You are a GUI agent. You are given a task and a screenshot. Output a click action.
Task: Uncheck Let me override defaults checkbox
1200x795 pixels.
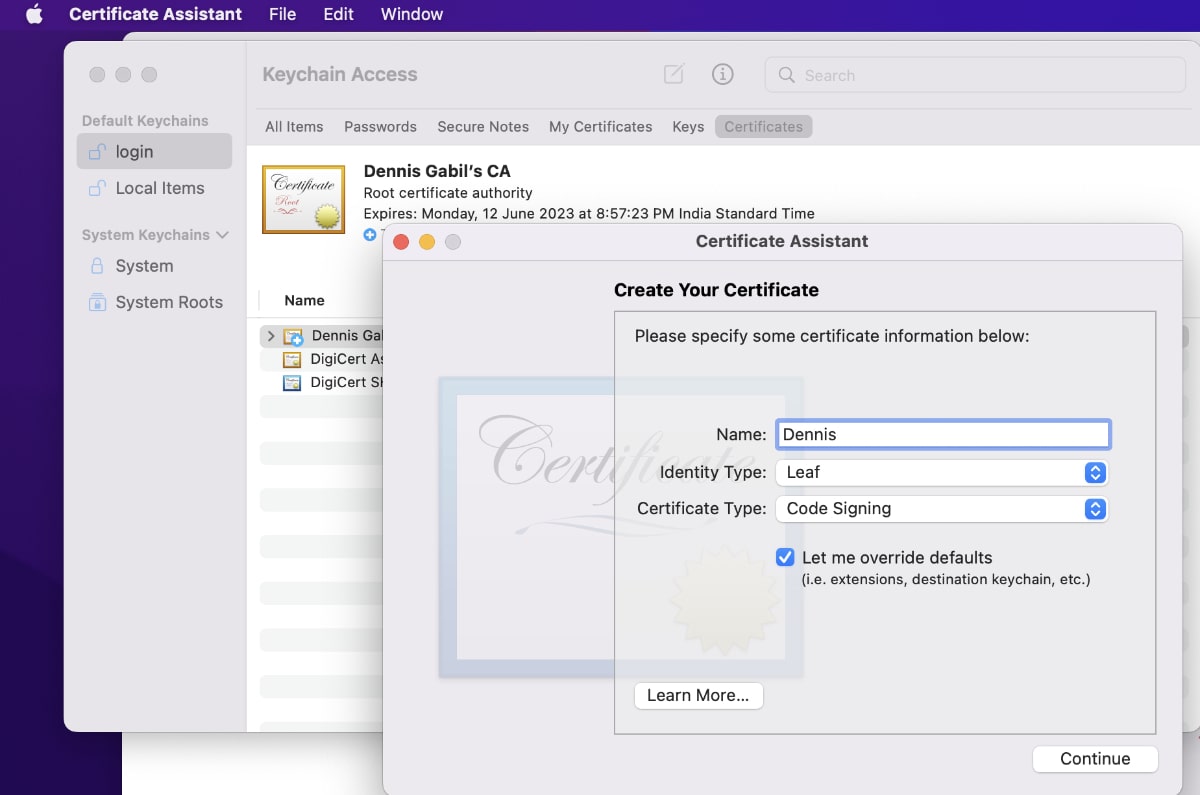coord(785,557)
